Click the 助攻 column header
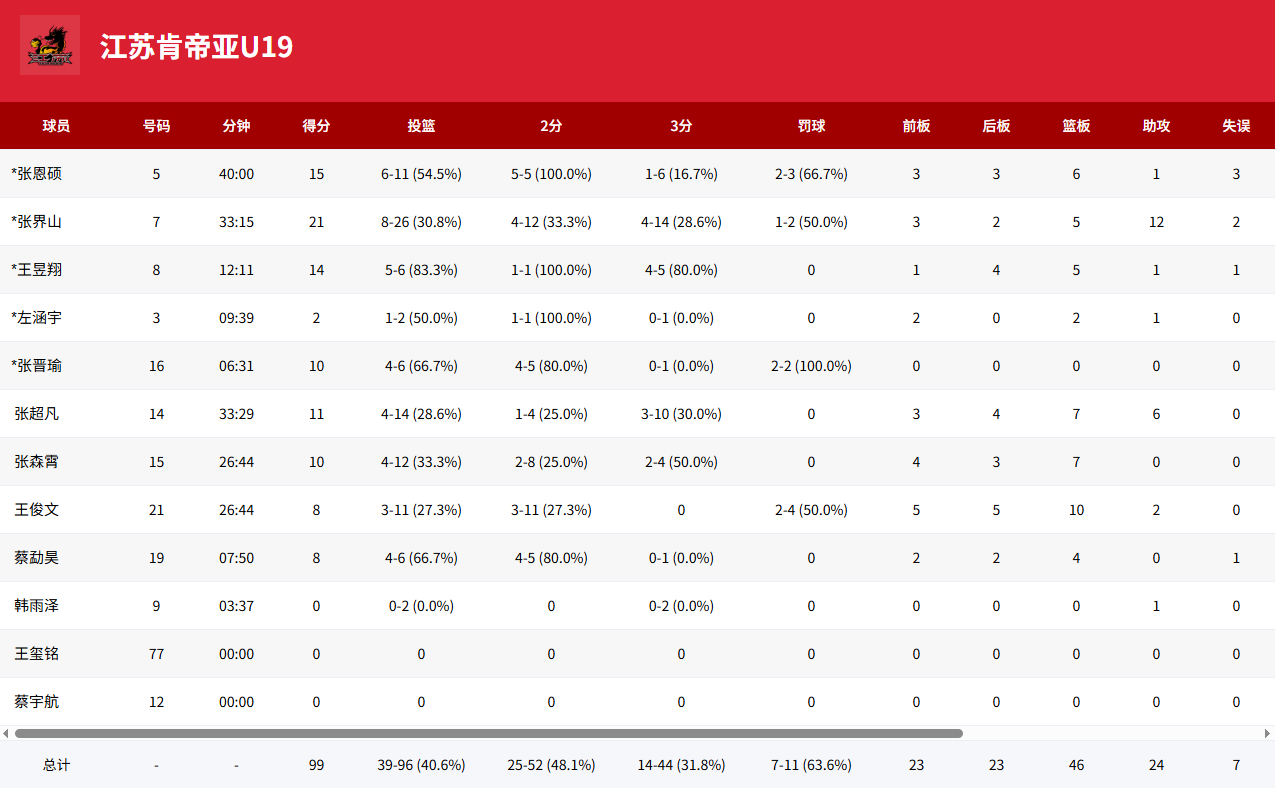1275x788 pixels. [1156, 126]
